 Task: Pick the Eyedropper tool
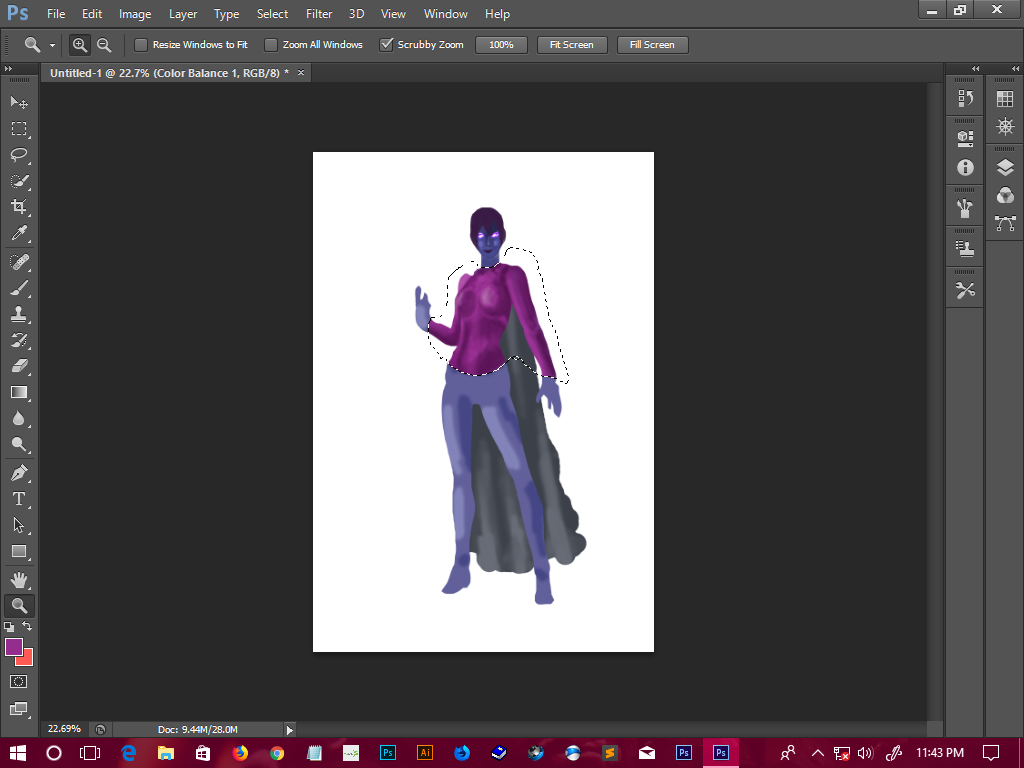(x=19, y=234)
